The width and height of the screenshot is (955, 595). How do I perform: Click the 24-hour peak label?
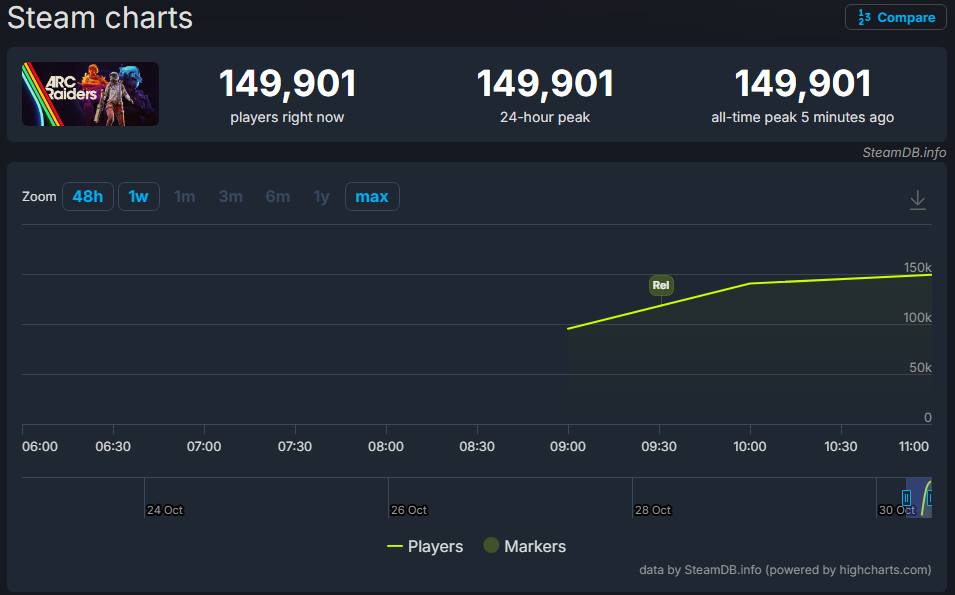click(x=545, y=118)
